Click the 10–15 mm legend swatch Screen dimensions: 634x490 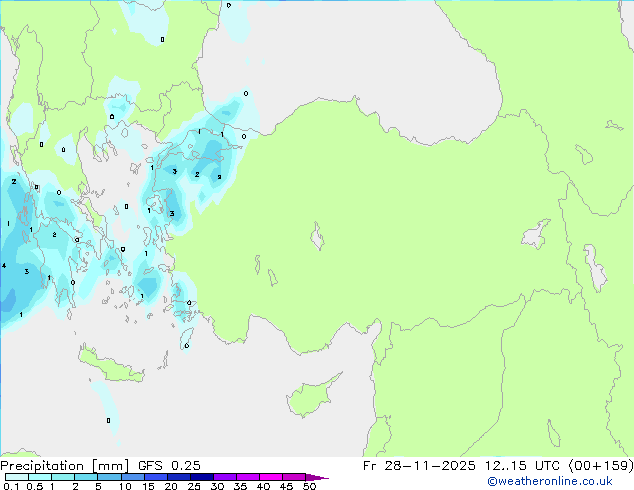(x=132, y=477)
